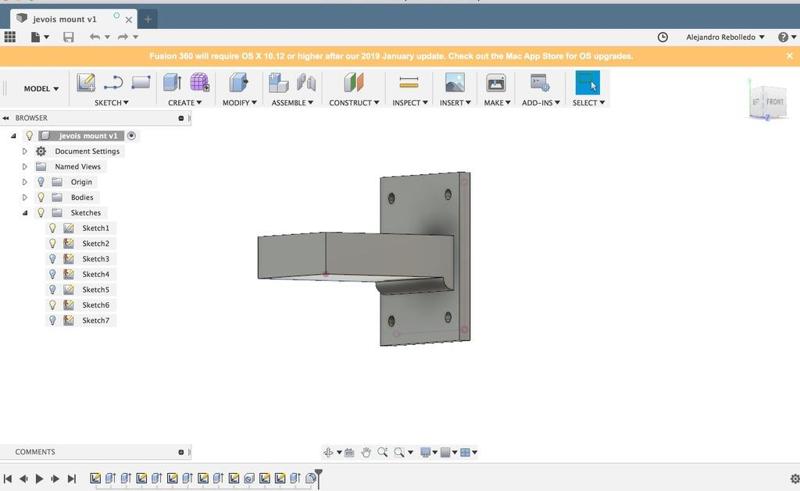Expand the Document Settings node
Viewport: 800px width, 491px height.
click(x=24, y=151)
